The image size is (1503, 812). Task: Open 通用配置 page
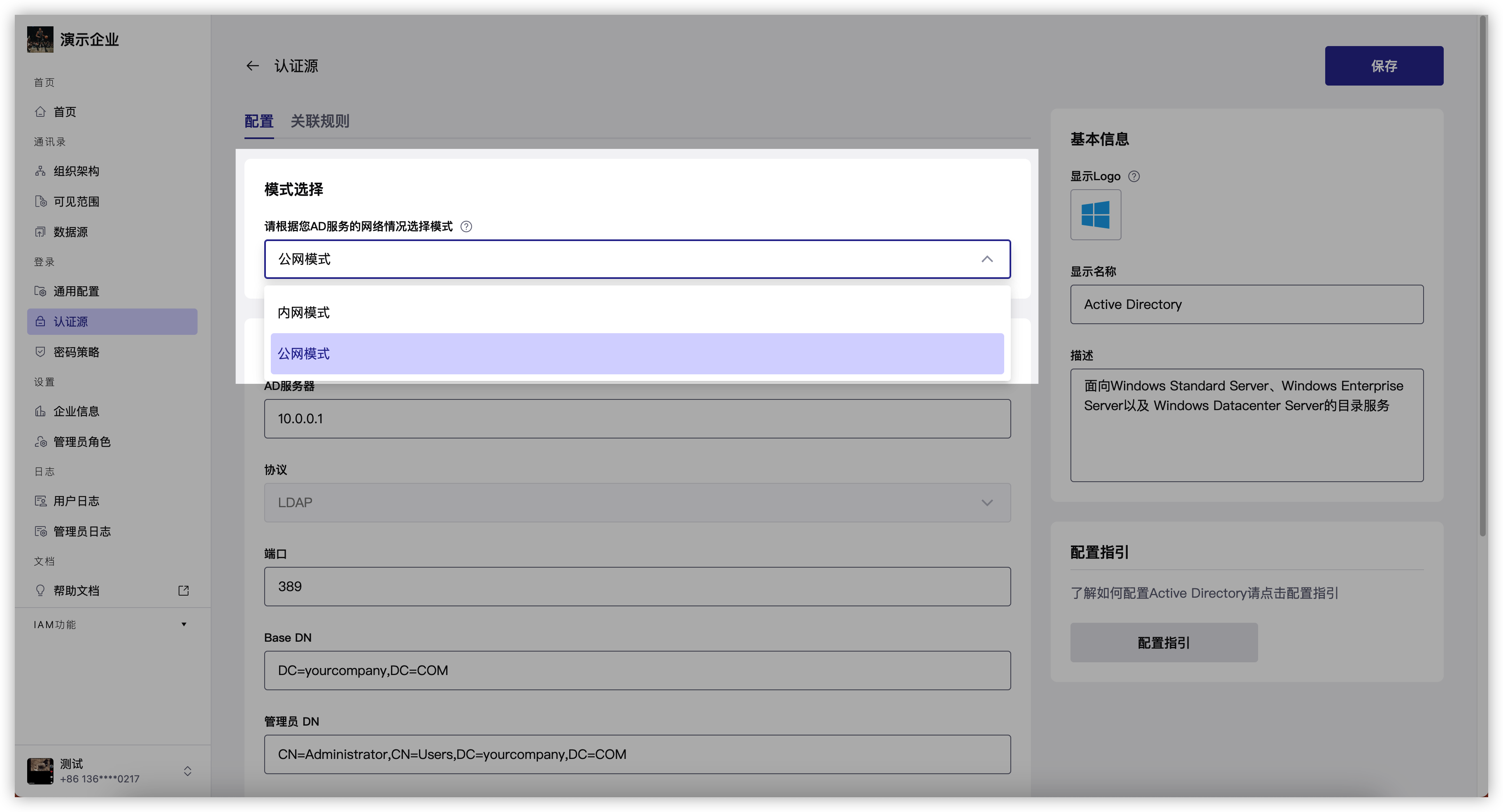coord(112,291)
